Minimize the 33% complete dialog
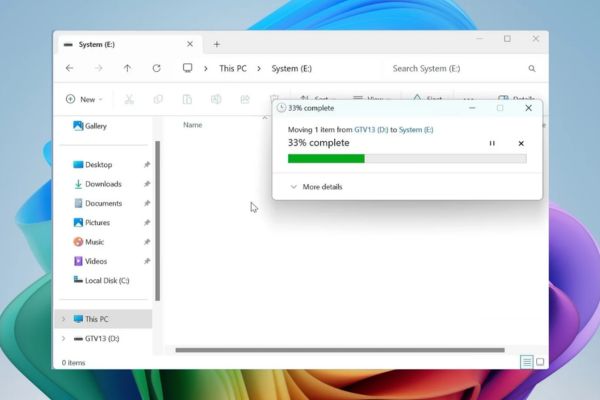The width and height of the screenshot is (600, 400). [472, 108]
